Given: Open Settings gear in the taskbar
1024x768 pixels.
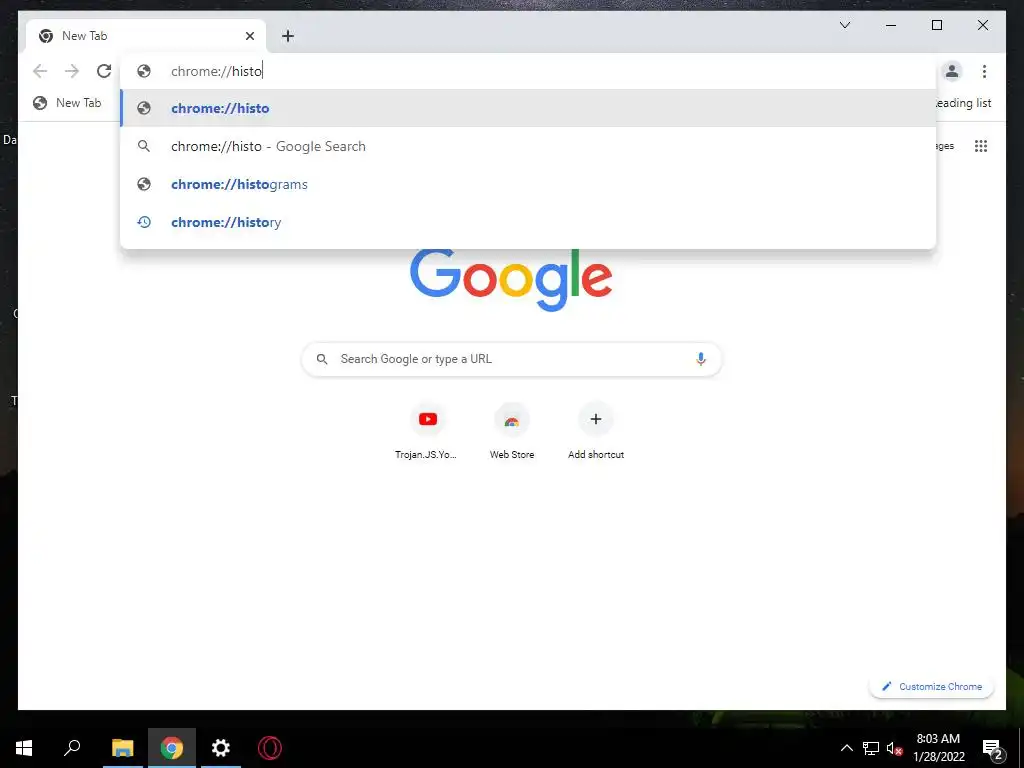Looking at the screenshot, I should pos(221,748).
